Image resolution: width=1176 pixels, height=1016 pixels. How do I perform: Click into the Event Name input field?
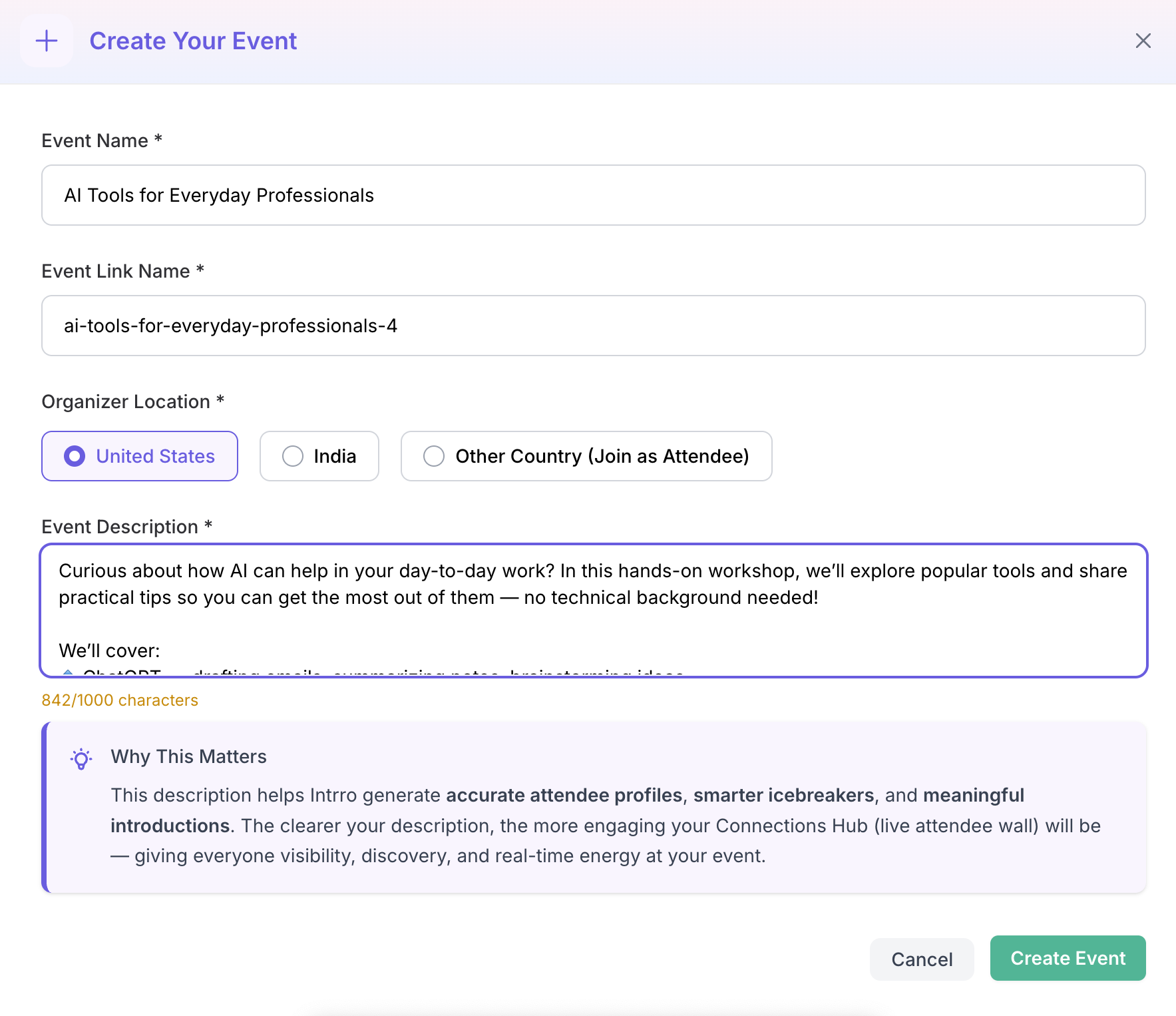tap(592, 195)
